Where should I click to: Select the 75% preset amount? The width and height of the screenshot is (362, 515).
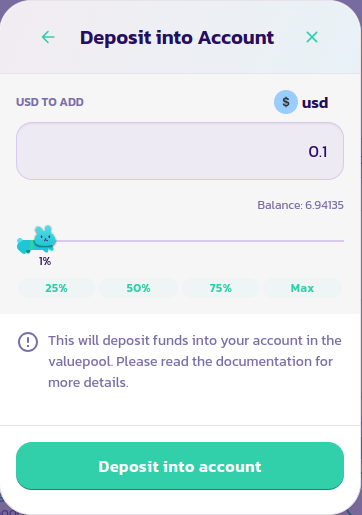pos(220,288)
